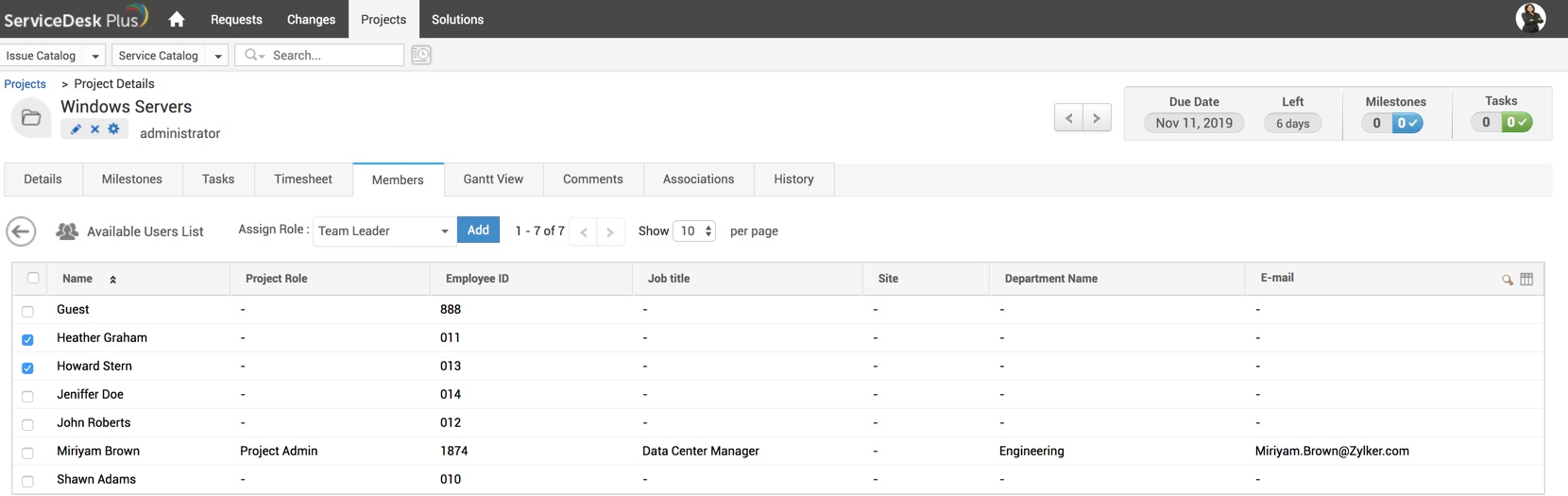The height and width of the screenshot is (496, 1568).
Task: Click the Projects breadcrumb link
Action: 26,84
